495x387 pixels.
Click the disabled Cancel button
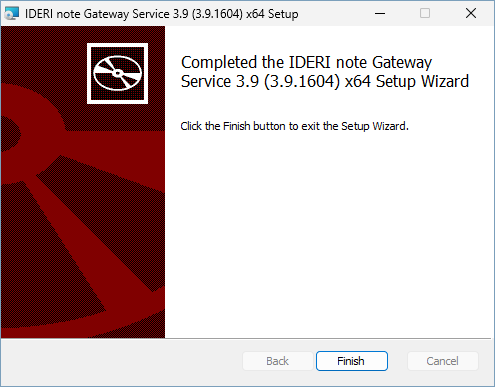pyautogui.click(x=443, y=361)
